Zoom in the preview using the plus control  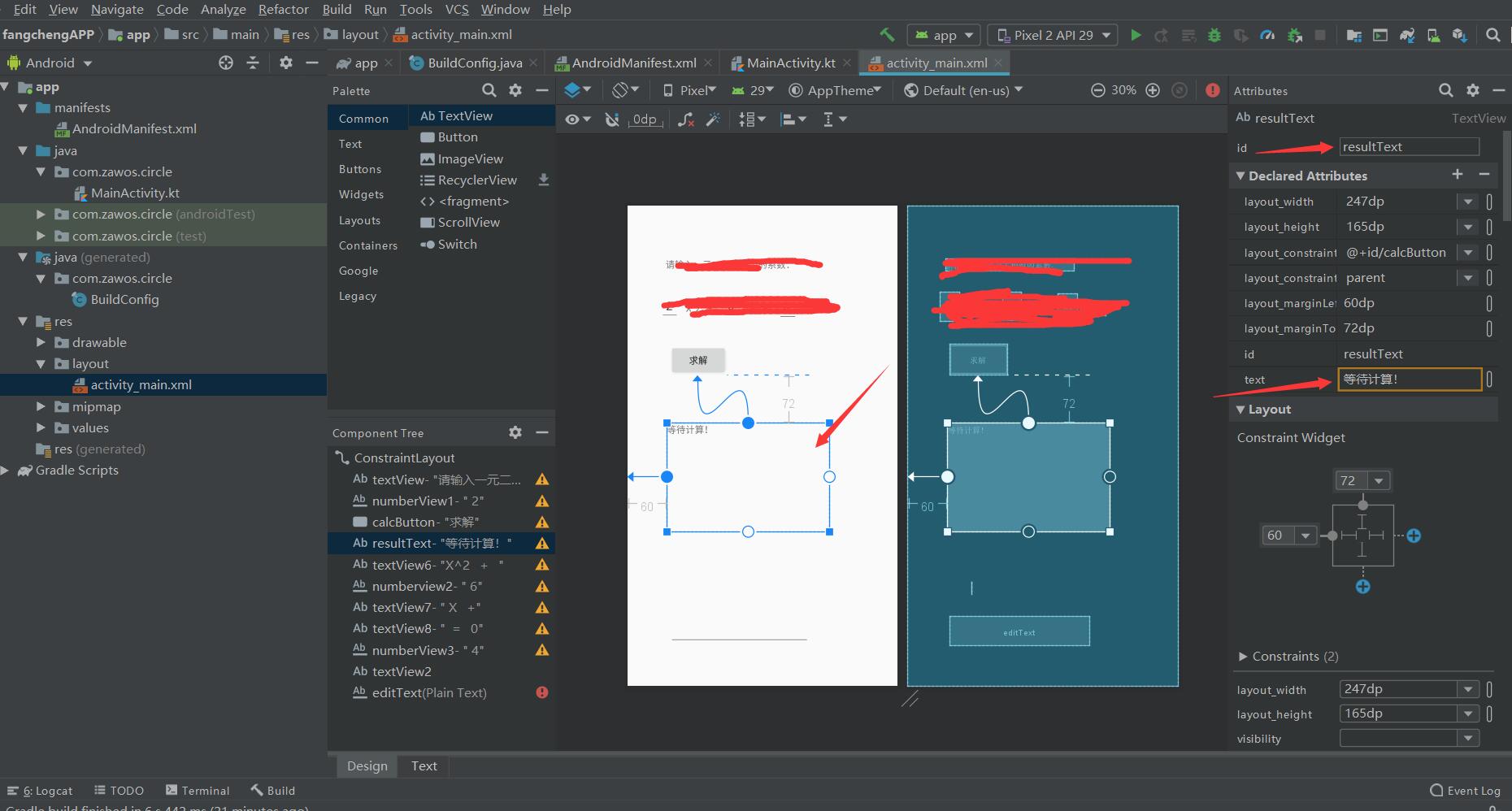[1153, 90]
